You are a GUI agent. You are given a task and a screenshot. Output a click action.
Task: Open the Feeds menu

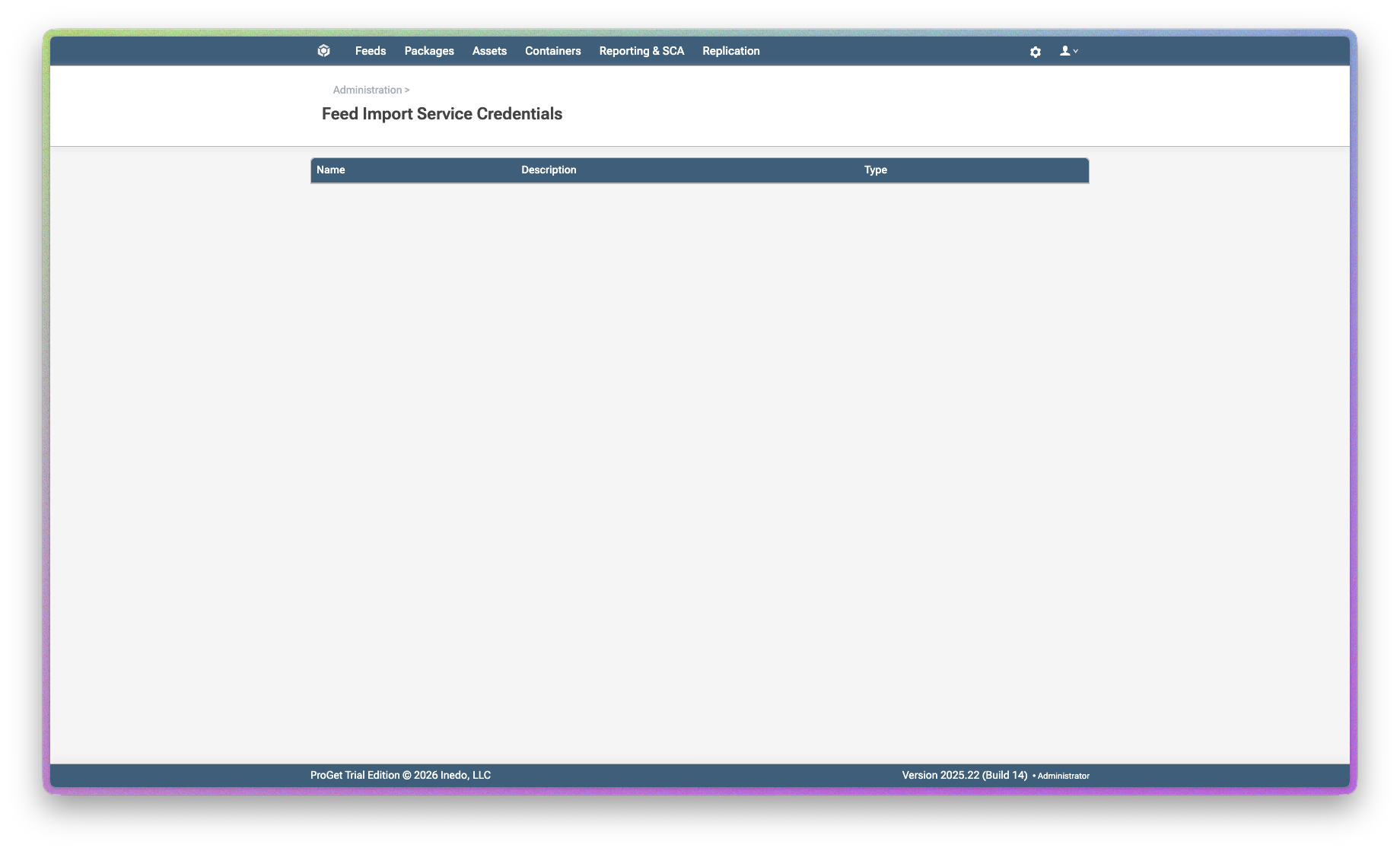[x=370, y=51]
